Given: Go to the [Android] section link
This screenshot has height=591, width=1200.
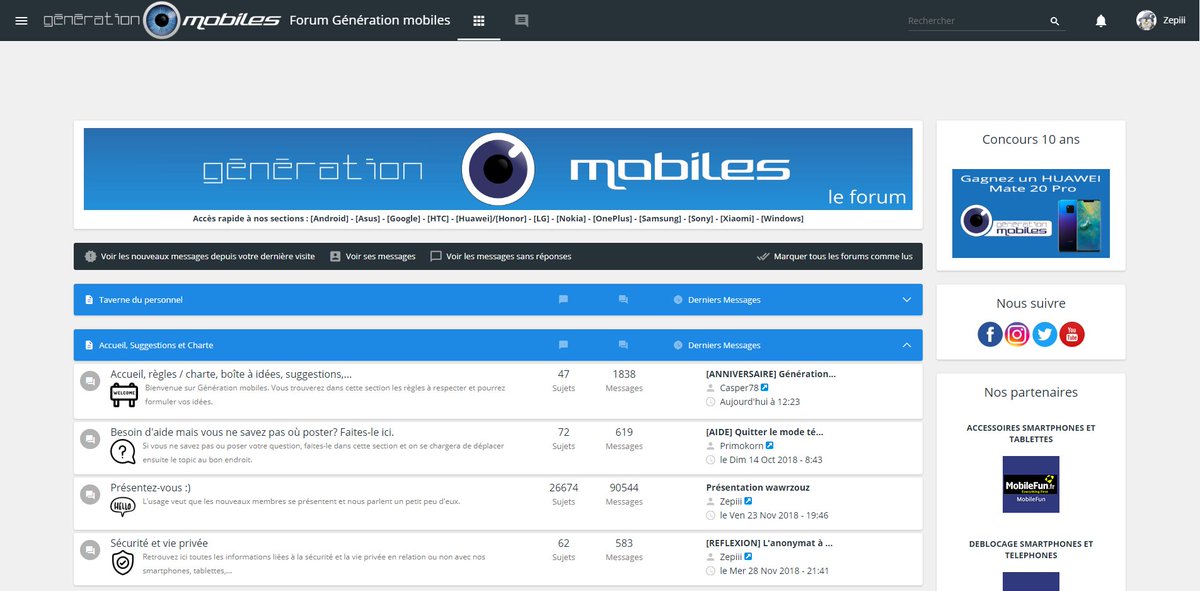Looking at the screenshot, I should pos(329,218).
